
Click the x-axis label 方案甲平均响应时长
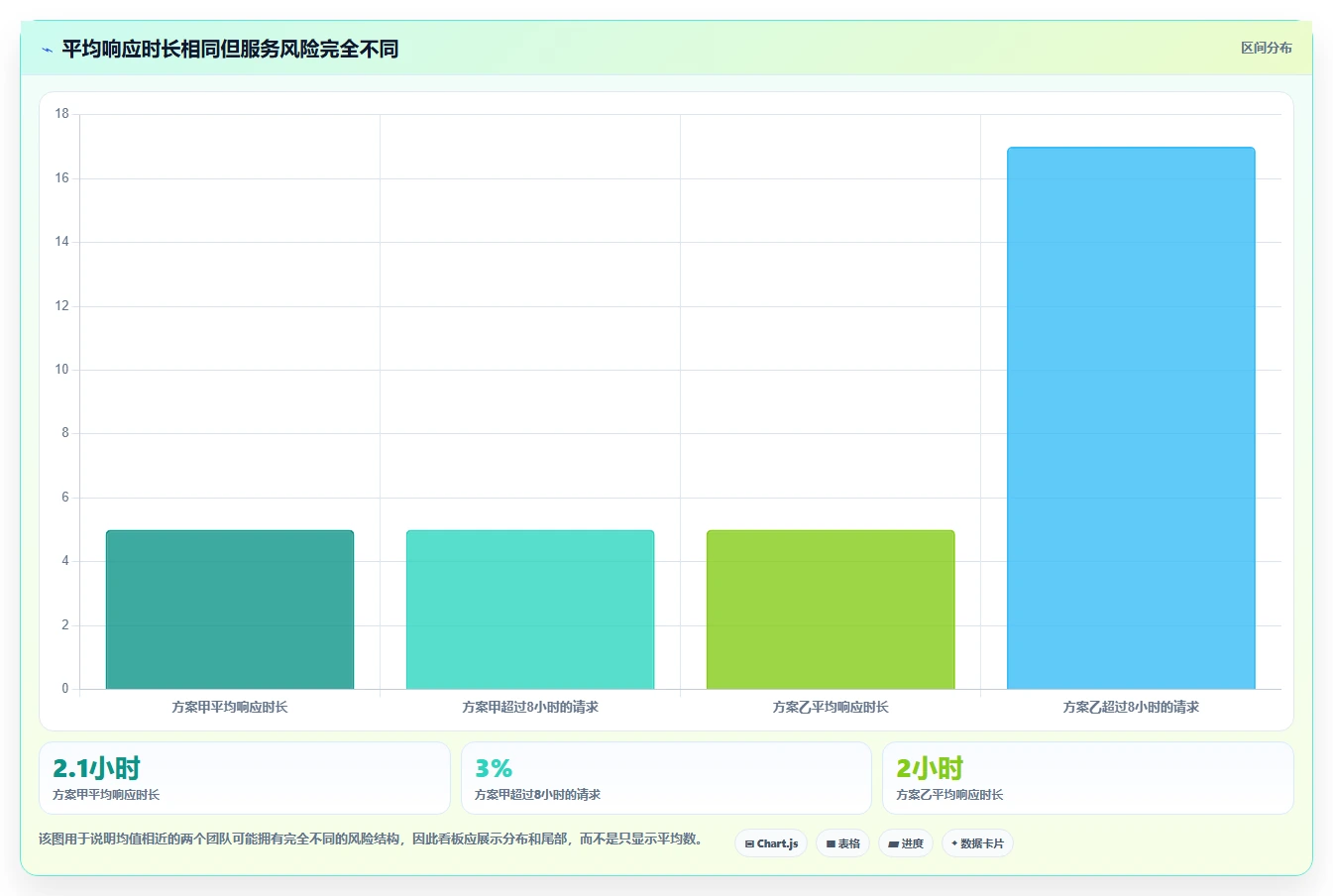pyautogui.click(x=230, y=707)
